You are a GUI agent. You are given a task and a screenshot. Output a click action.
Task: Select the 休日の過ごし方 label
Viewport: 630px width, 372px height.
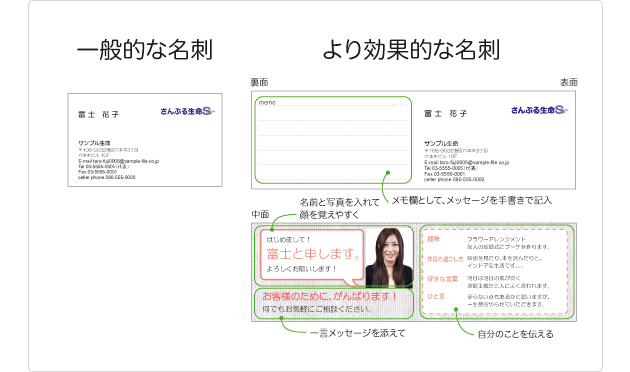[445, 259]
